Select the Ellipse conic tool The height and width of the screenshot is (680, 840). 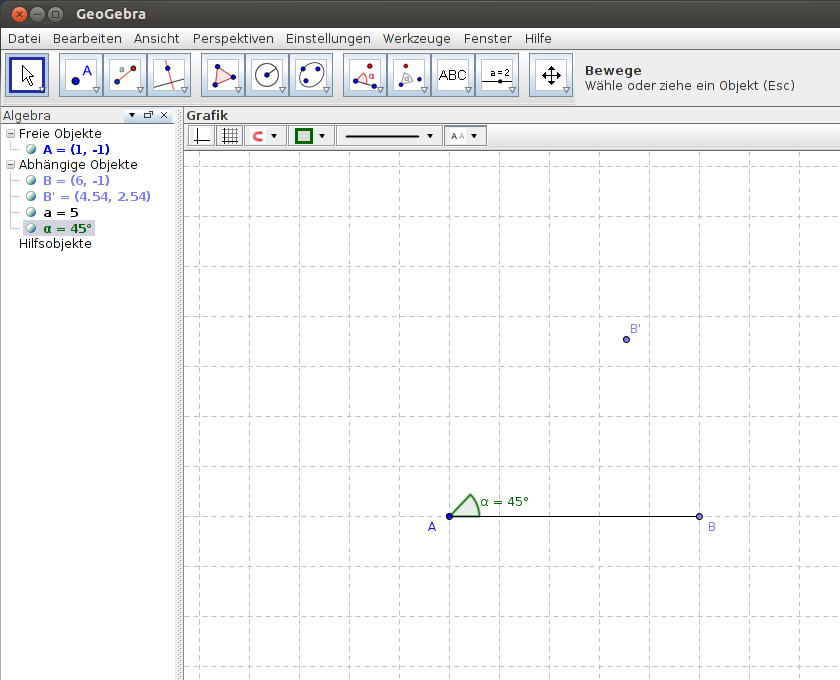[311, 75]
